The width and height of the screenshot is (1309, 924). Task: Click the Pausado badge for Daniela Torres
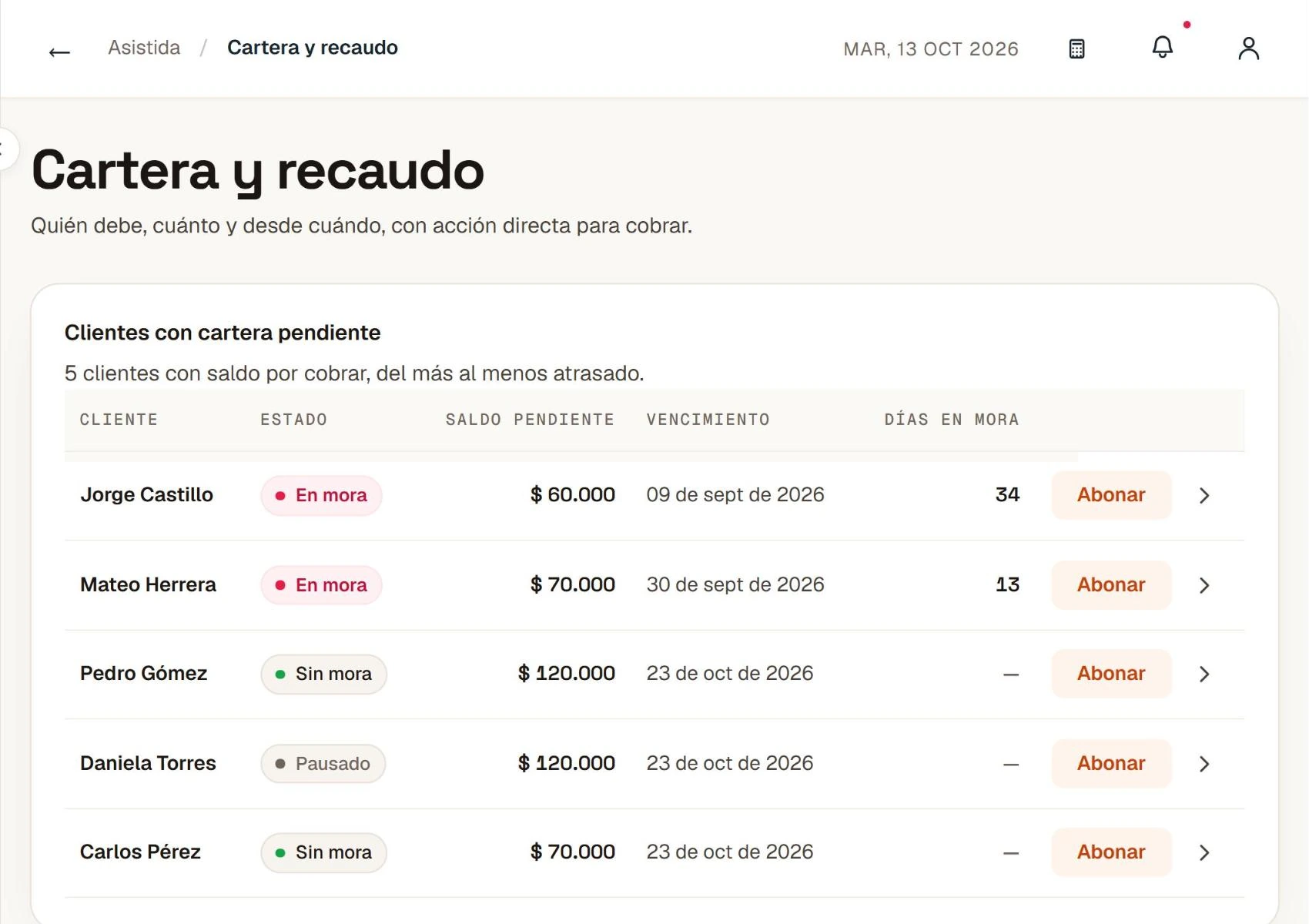323,764
